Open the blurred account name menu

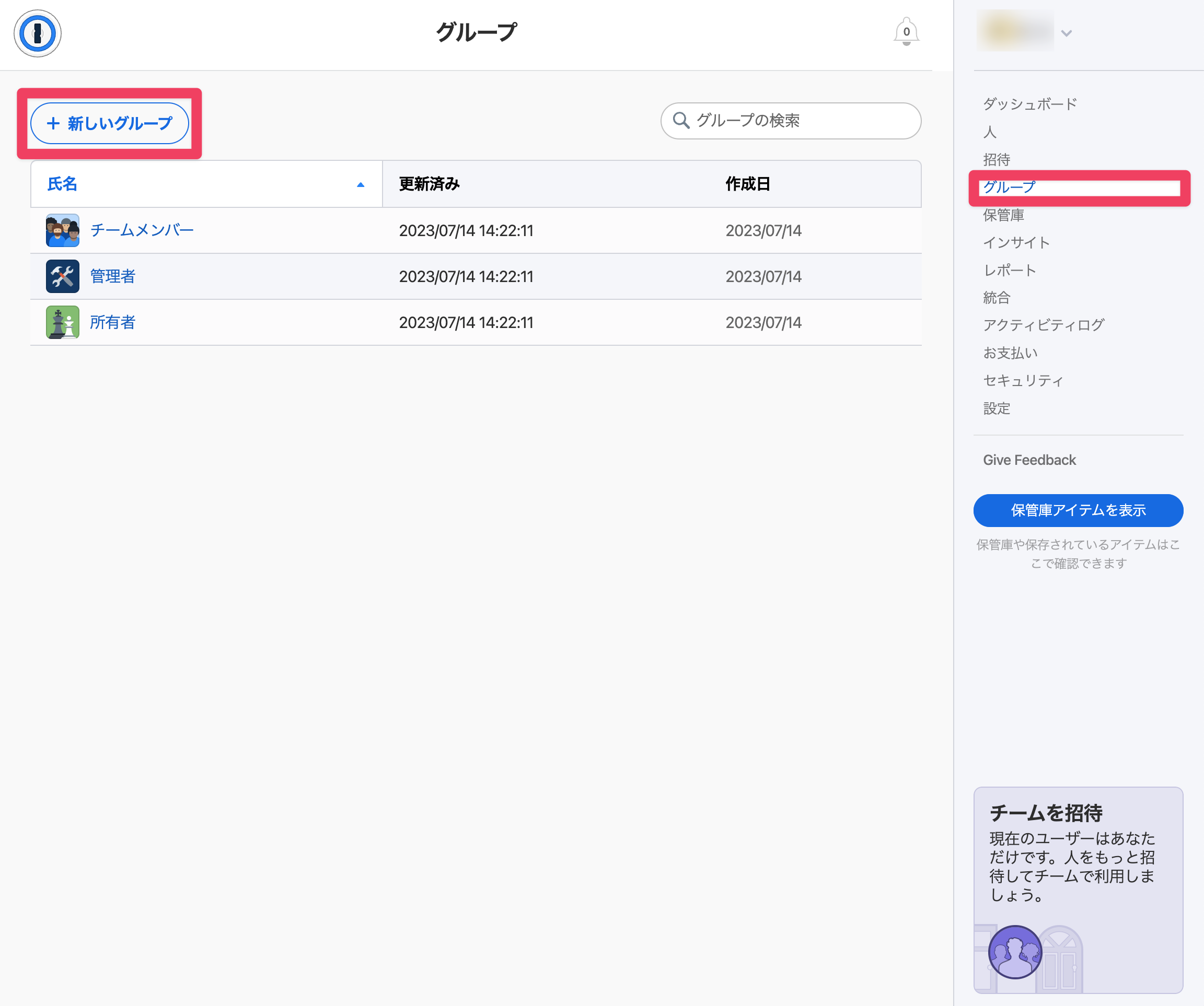point(1015,31)
